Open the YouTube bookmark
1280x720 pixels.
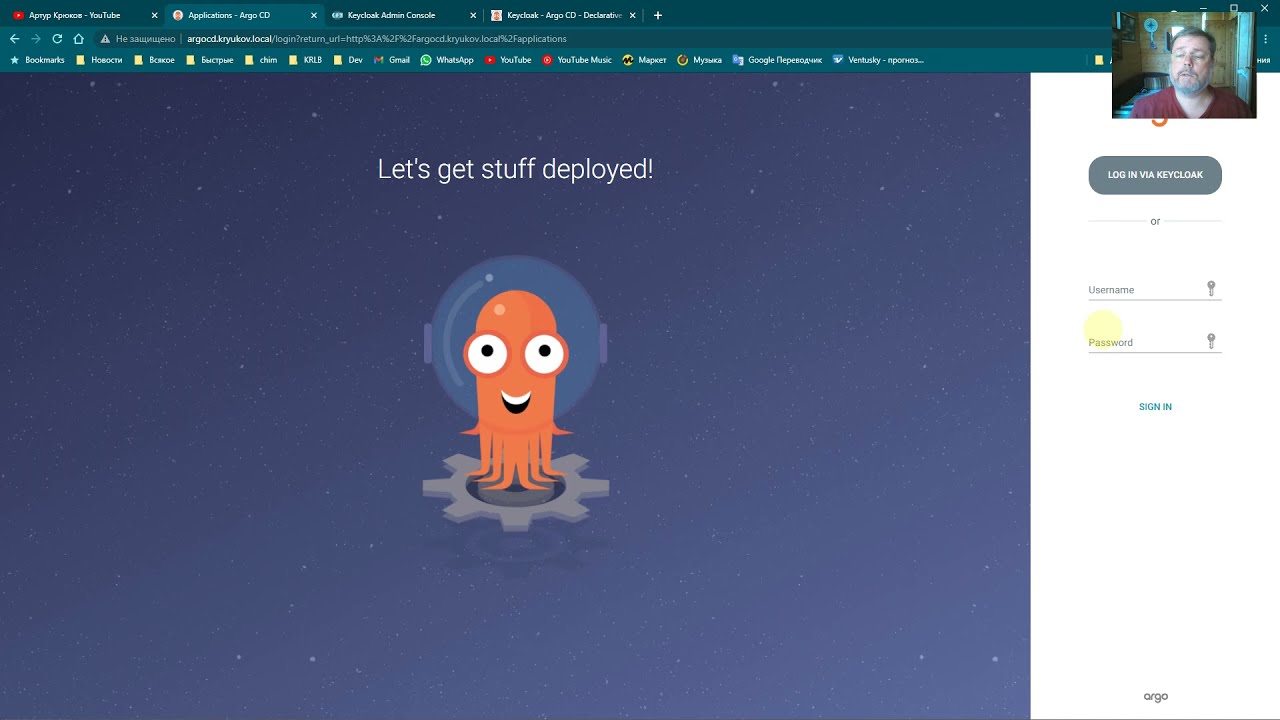tap(508, 60)
